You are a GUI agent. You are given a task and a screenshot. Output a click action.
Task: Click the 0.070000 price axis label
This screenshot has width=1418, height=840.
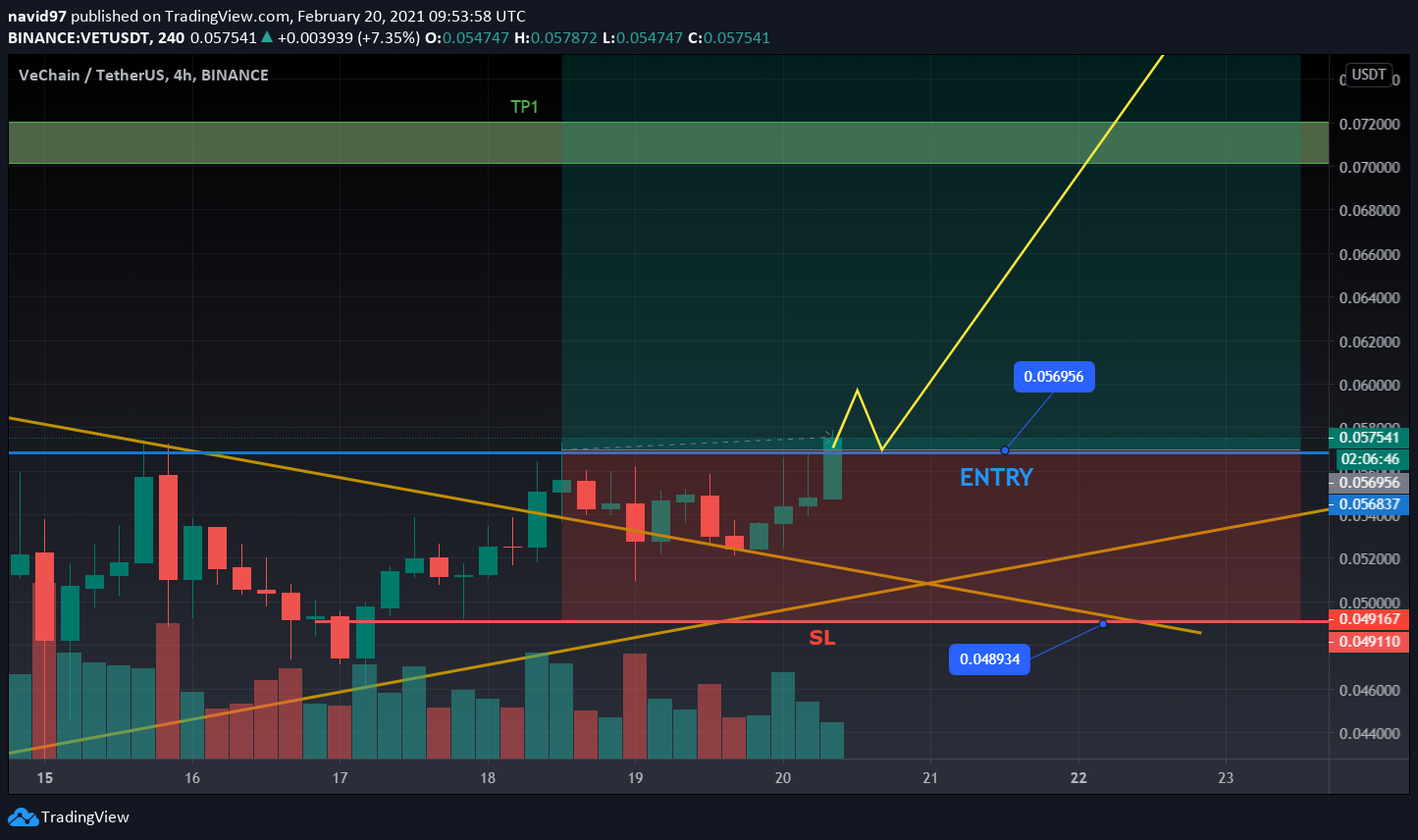[1370, 168]
